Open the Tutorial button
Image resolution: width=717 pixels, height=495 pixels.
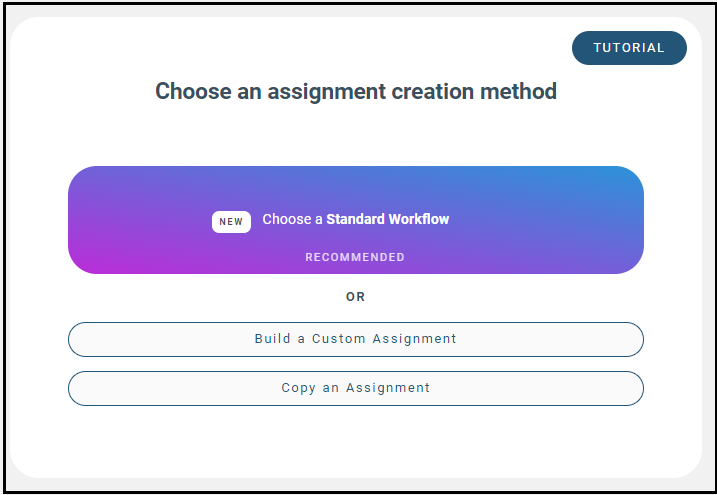click(x=629, y=48)
